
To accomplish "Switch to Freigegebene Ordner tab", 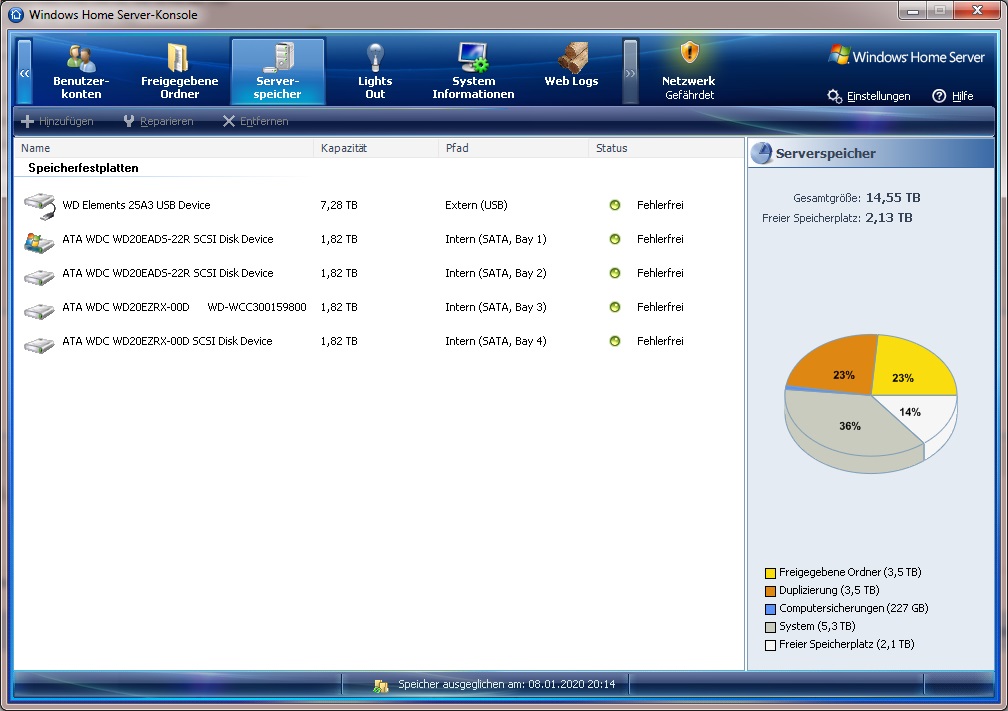I will (x=179, y=71).
